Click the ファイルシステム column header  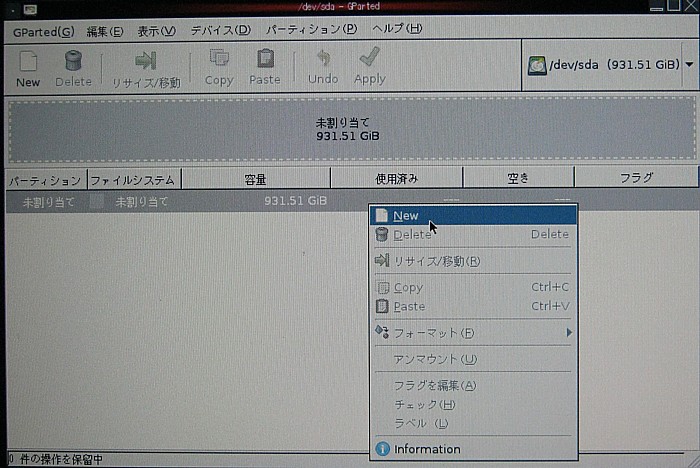[133, 180]
